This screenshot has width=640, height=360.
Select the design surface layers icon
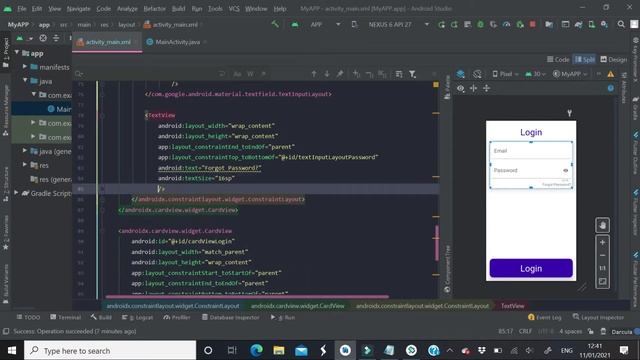pos(460,74)
